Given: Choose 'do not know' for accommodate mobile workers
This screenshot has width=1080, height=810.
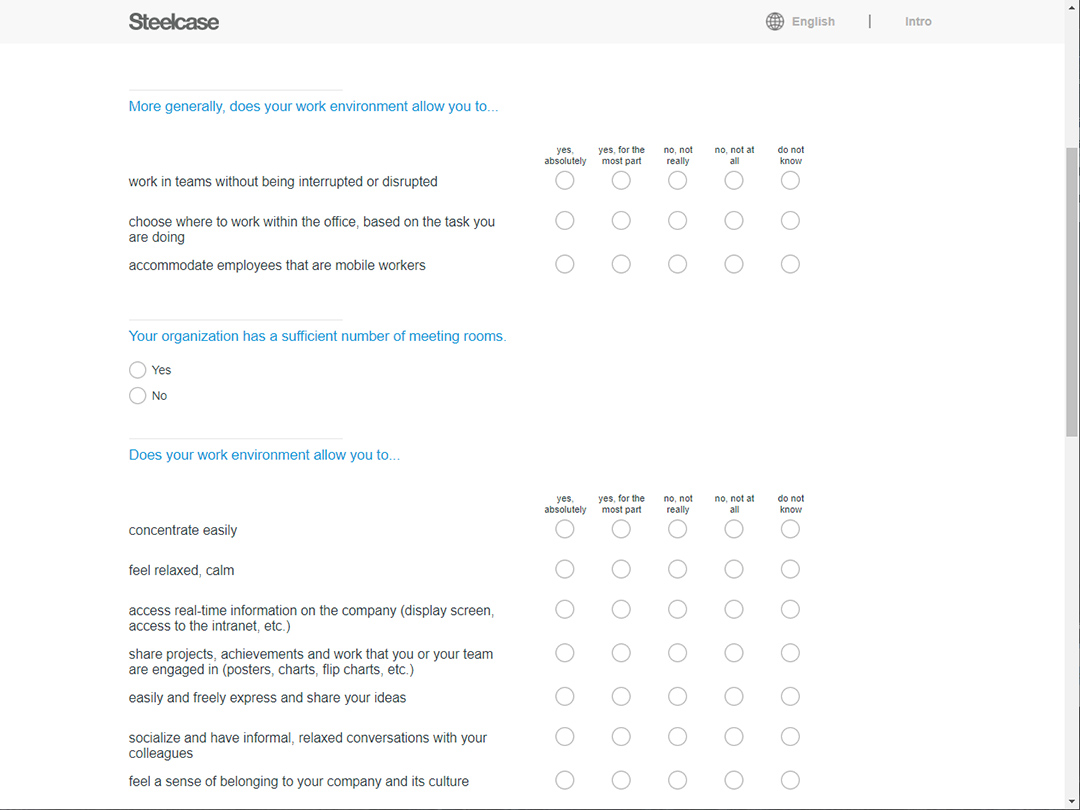Looking at the screenshot, I should (790, 264).
